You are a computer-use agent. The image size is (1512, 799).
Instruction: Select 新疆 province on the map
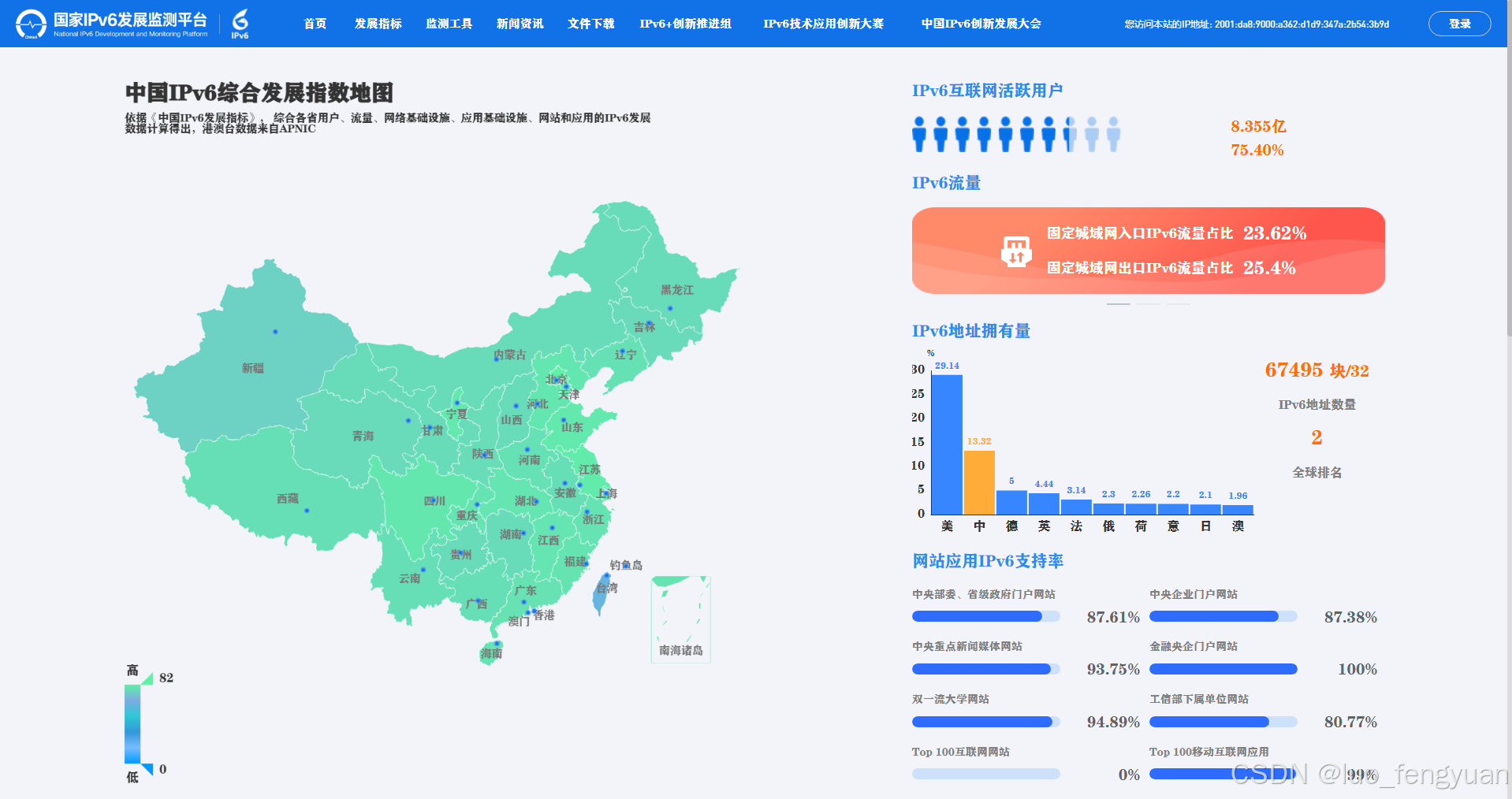(x=253, y=368)
